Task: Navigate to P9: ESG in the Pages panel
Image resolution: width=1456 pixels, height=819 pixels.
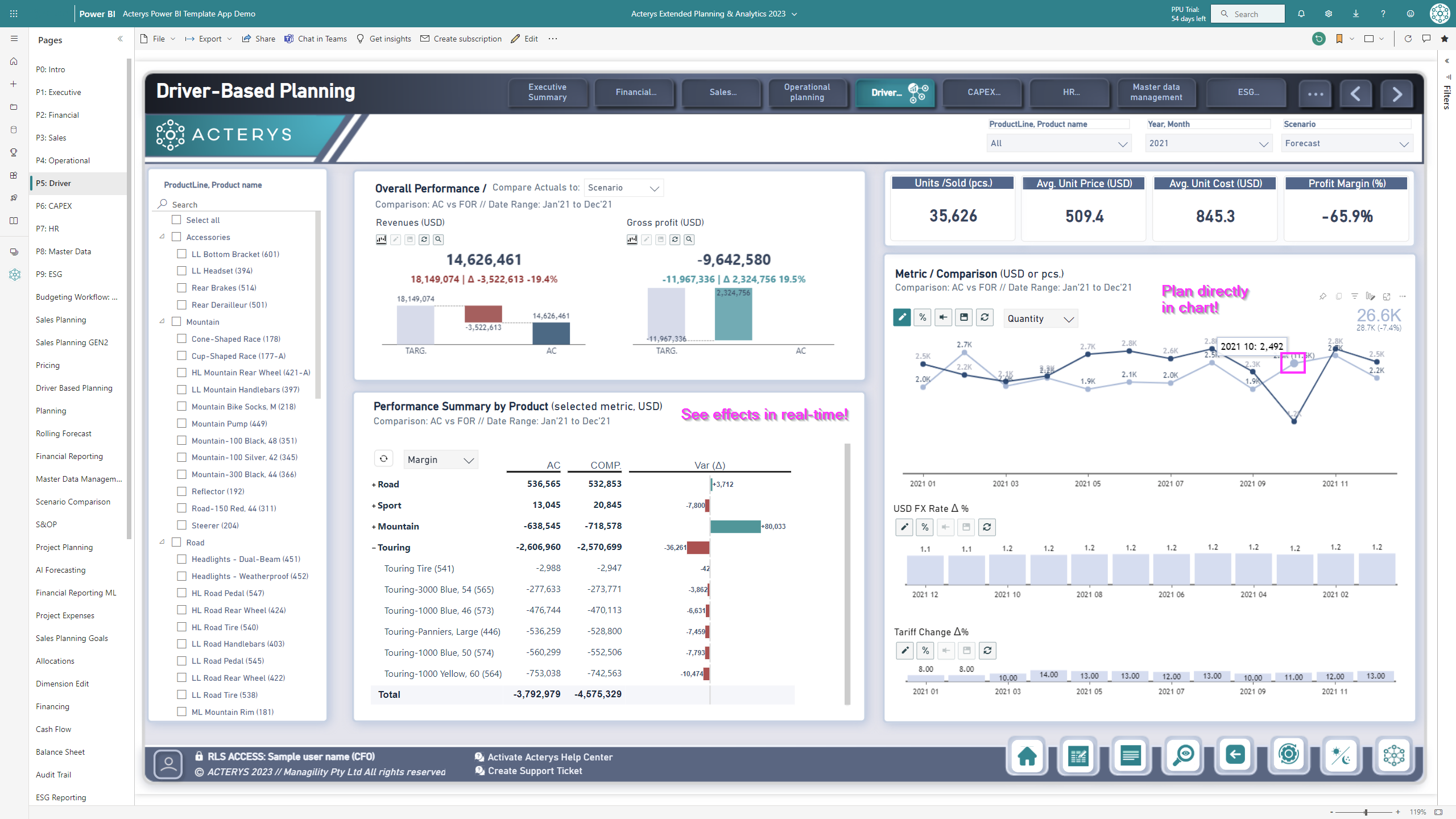Action: coord(50,274)
